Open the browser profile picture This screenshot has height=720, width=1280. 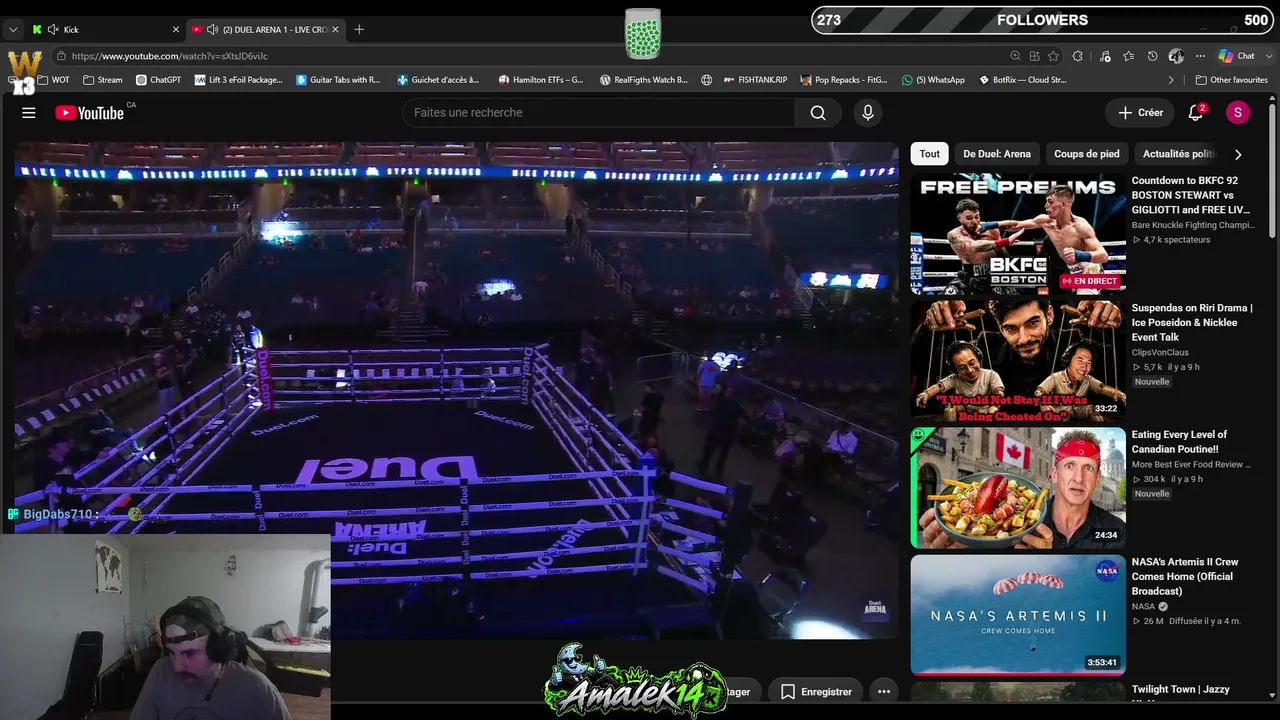(1176, 56)
